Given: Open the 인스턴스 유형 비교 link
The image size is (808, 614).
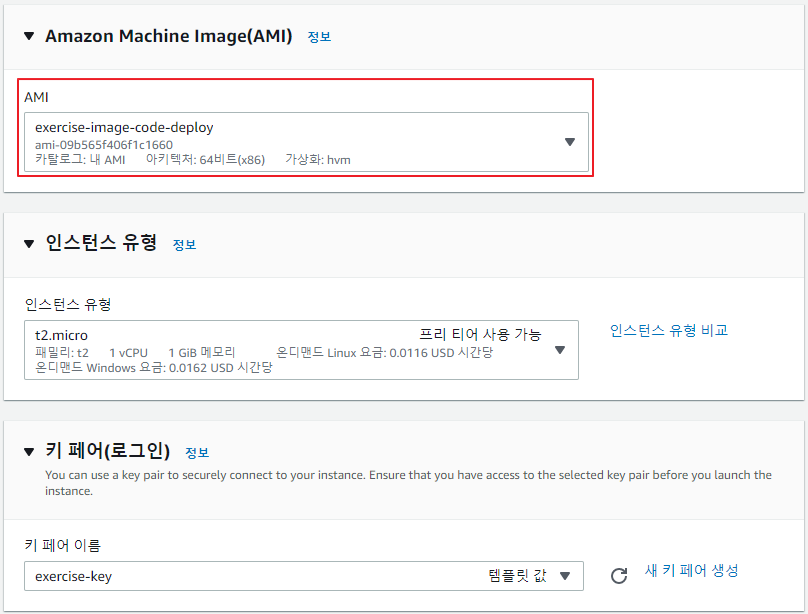Looking at the screenshot, I should coord(669,330).
